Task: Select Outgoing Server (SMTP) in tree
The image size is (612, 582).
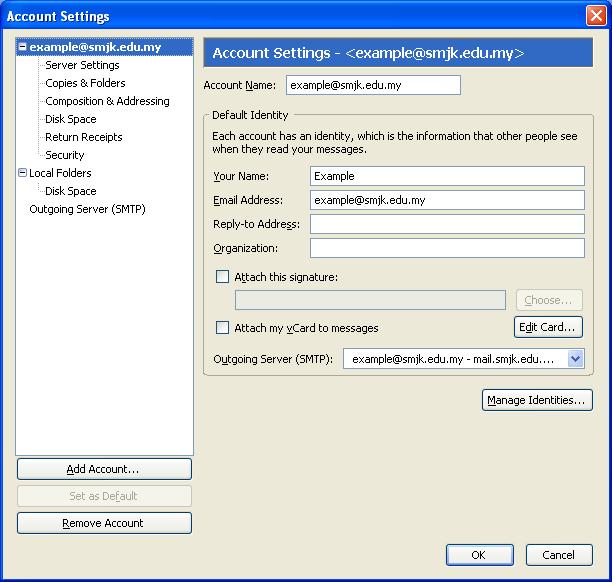Action: tap(87, 209)
